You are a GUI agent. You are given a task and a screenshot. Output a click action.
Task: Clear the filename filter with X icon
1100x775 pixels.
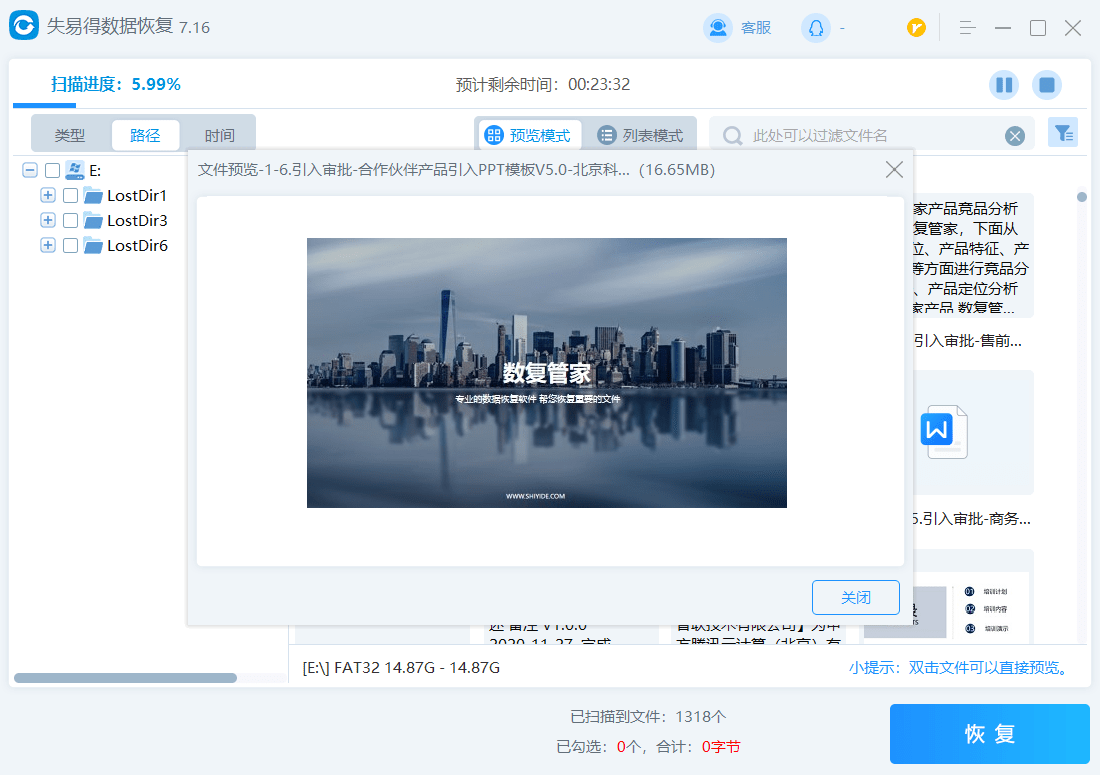pos(1014,136)
